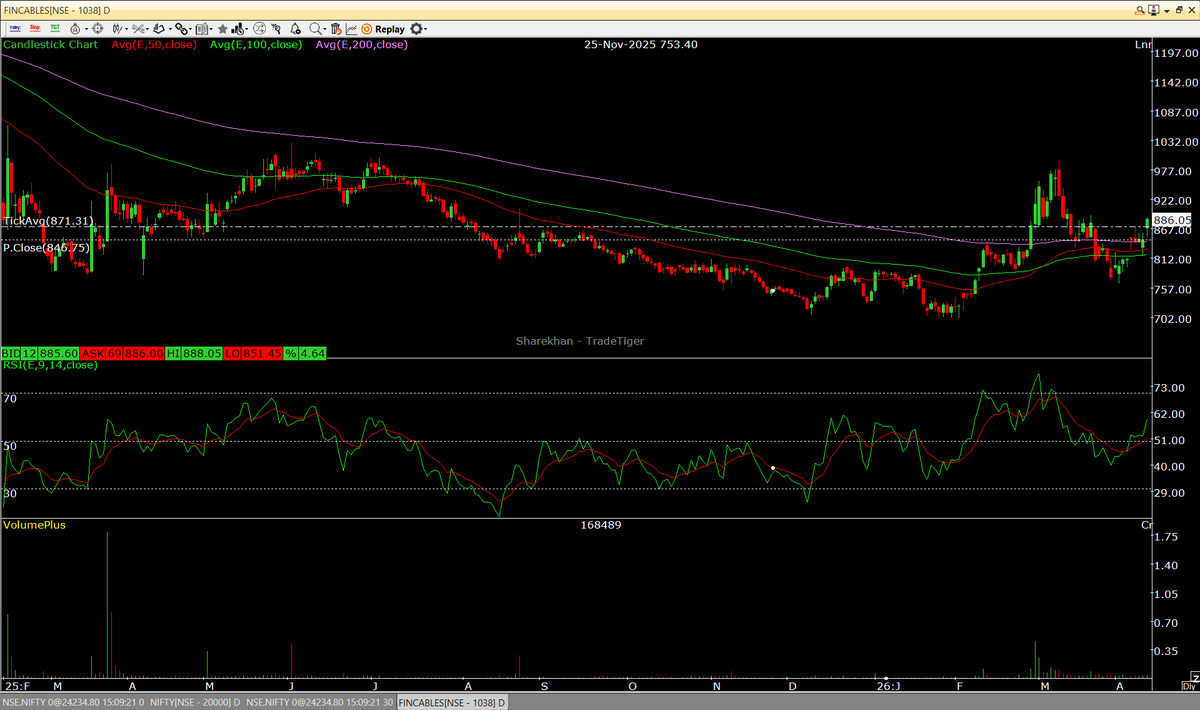Click the star favorites icon

click(222, 29)
